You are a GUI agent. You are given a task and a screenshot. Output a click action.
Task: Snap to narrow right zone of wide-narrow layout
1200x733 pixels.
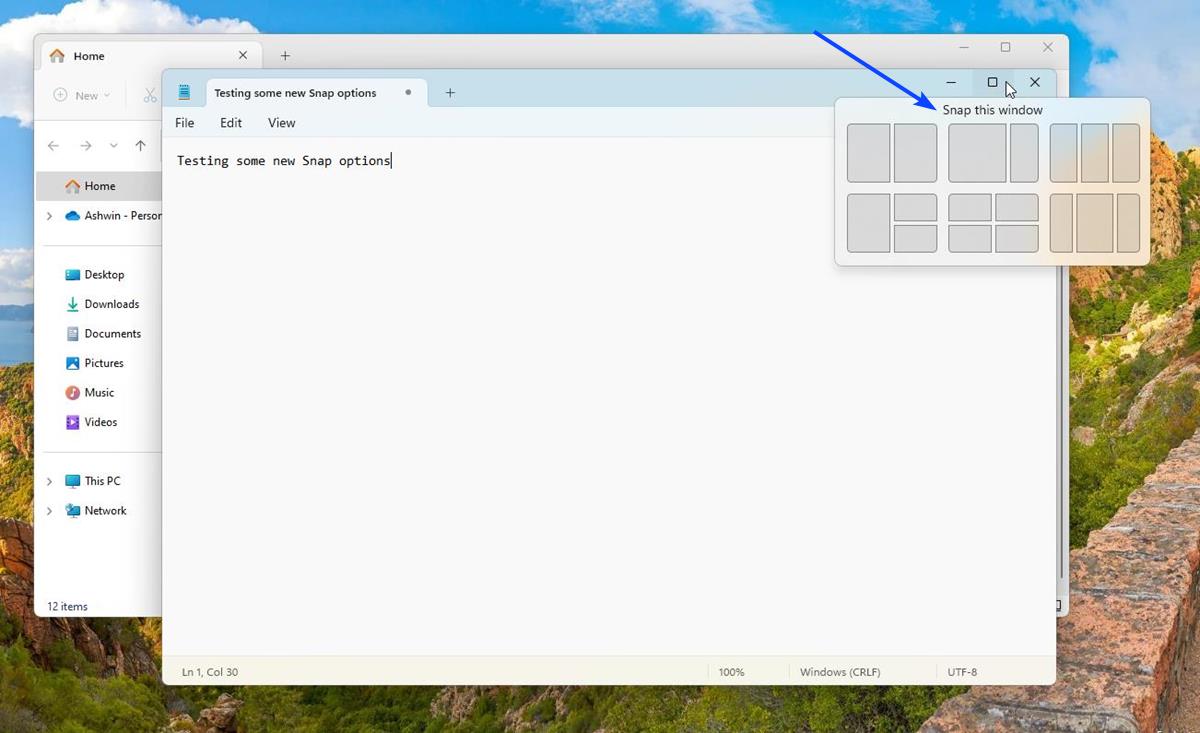click(x=1024, y=153)
